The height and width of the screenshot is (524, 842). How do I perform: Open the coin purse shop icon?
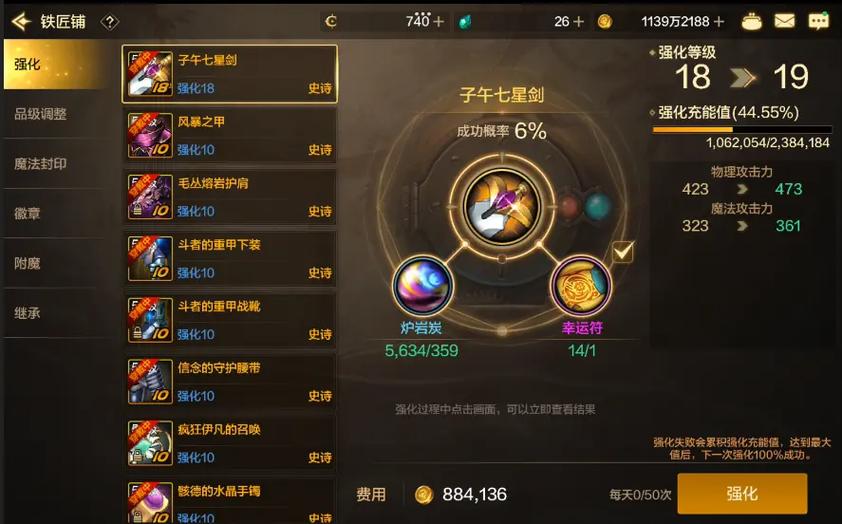(751, 21)
